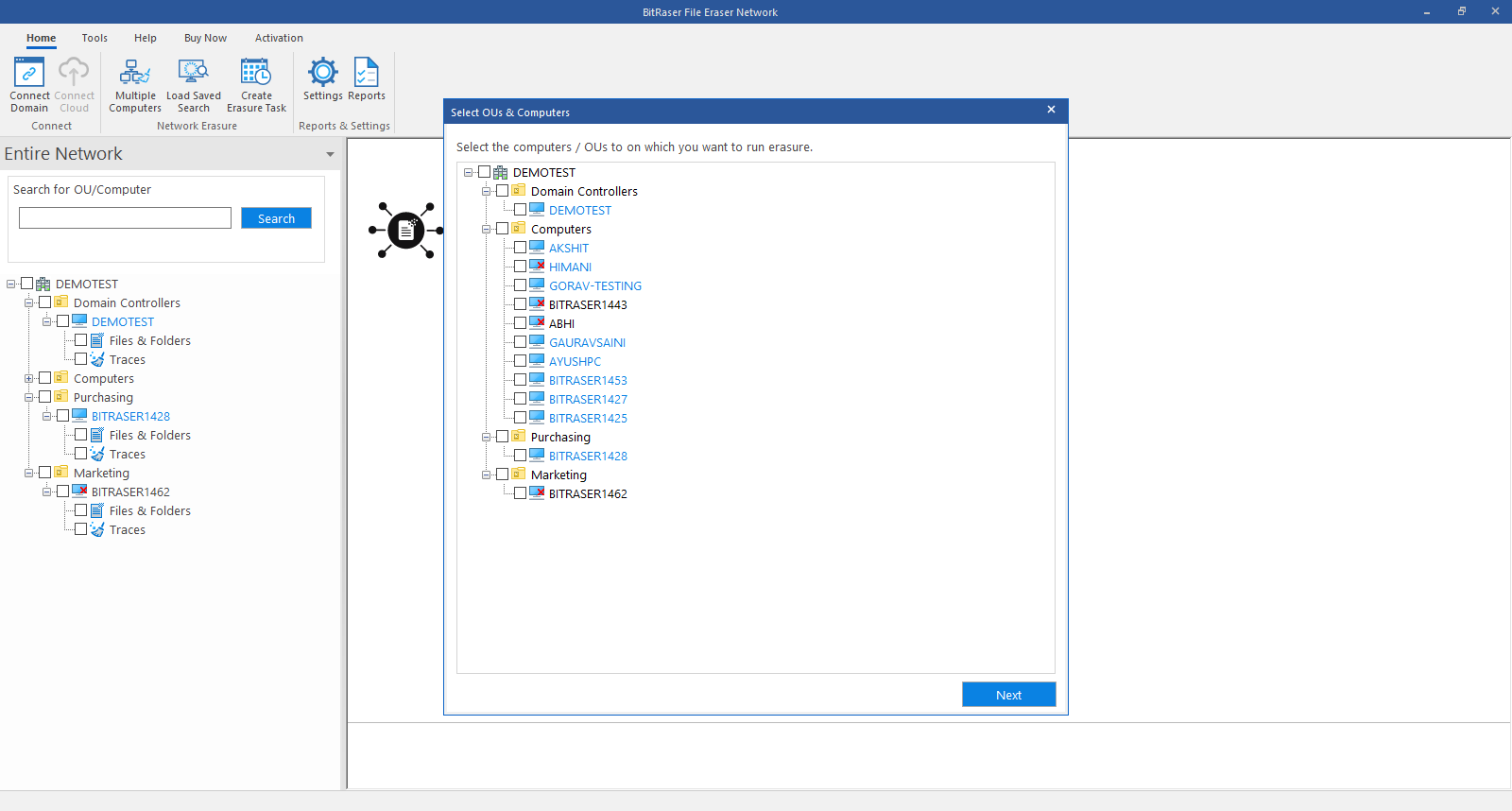The image size is (1512, 811).
Task: Click the Traces icon under sidebar BITRASER1462
Action: tap(97, 529)
